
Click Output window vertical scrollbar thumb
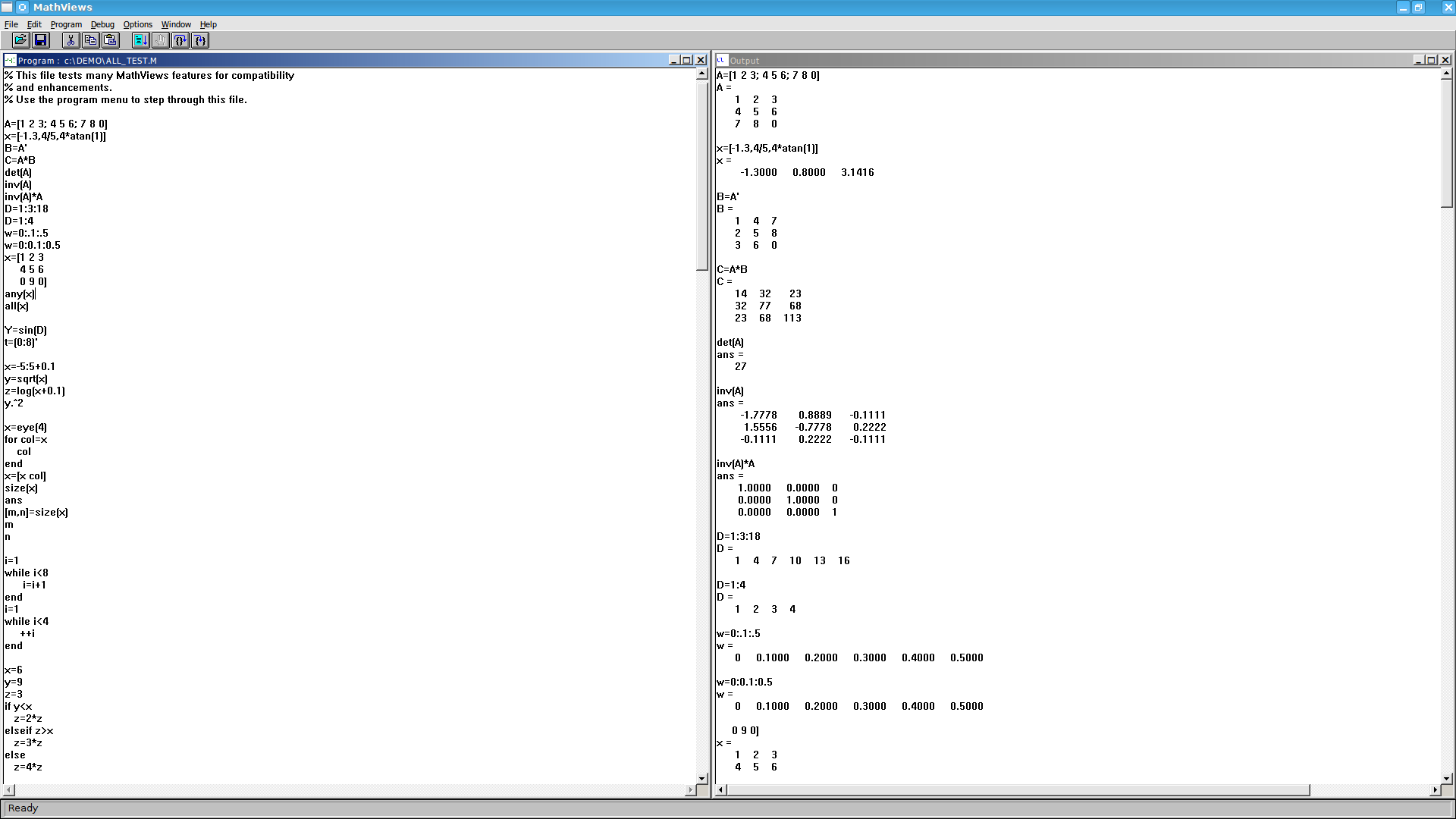(x=1446, y=144)
